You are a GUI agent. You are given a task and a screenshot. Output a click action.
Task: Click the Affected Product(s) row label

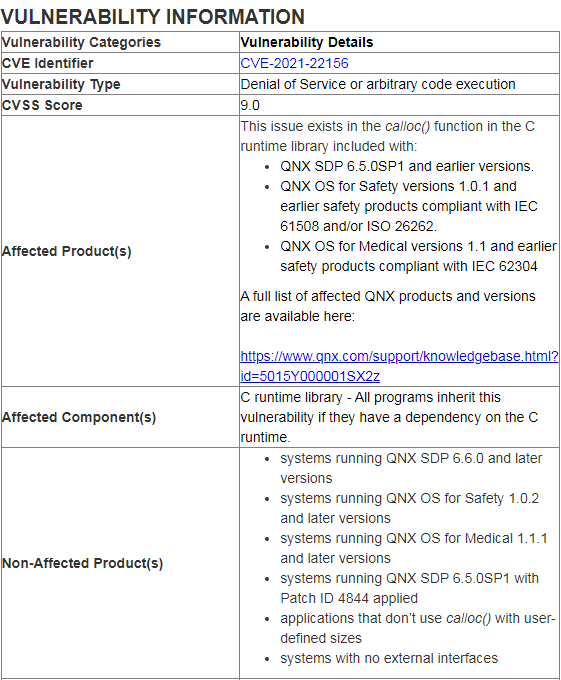[66, 251]
